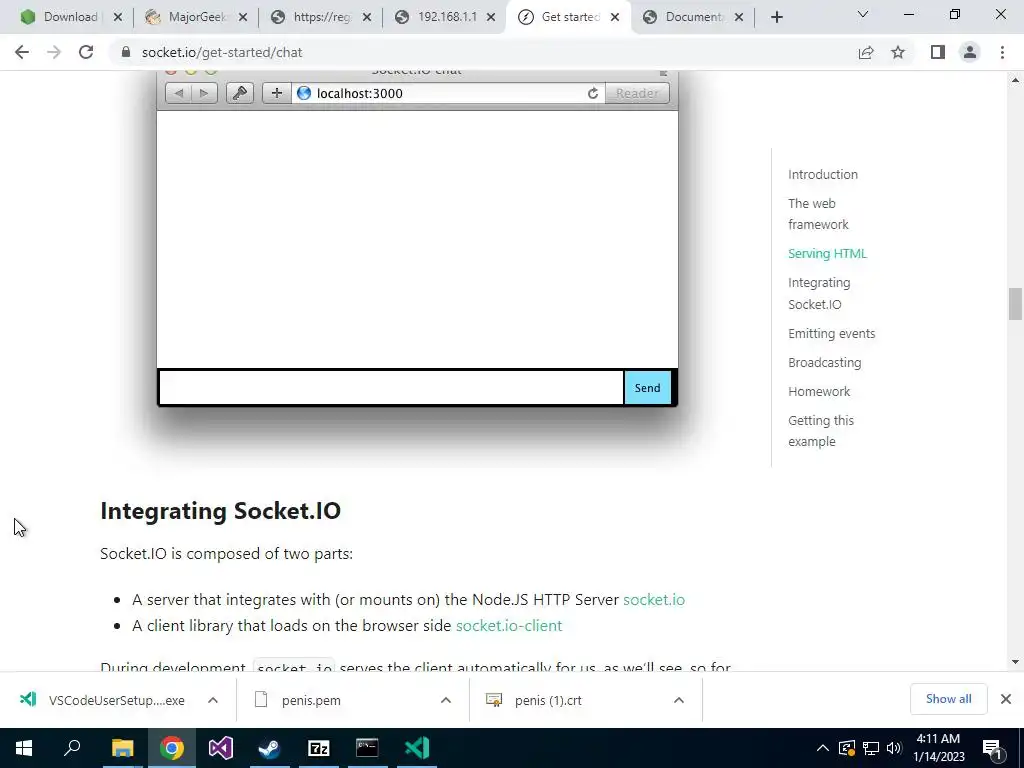Expand options for VSCodeUserSetup download

click(212, 700)
